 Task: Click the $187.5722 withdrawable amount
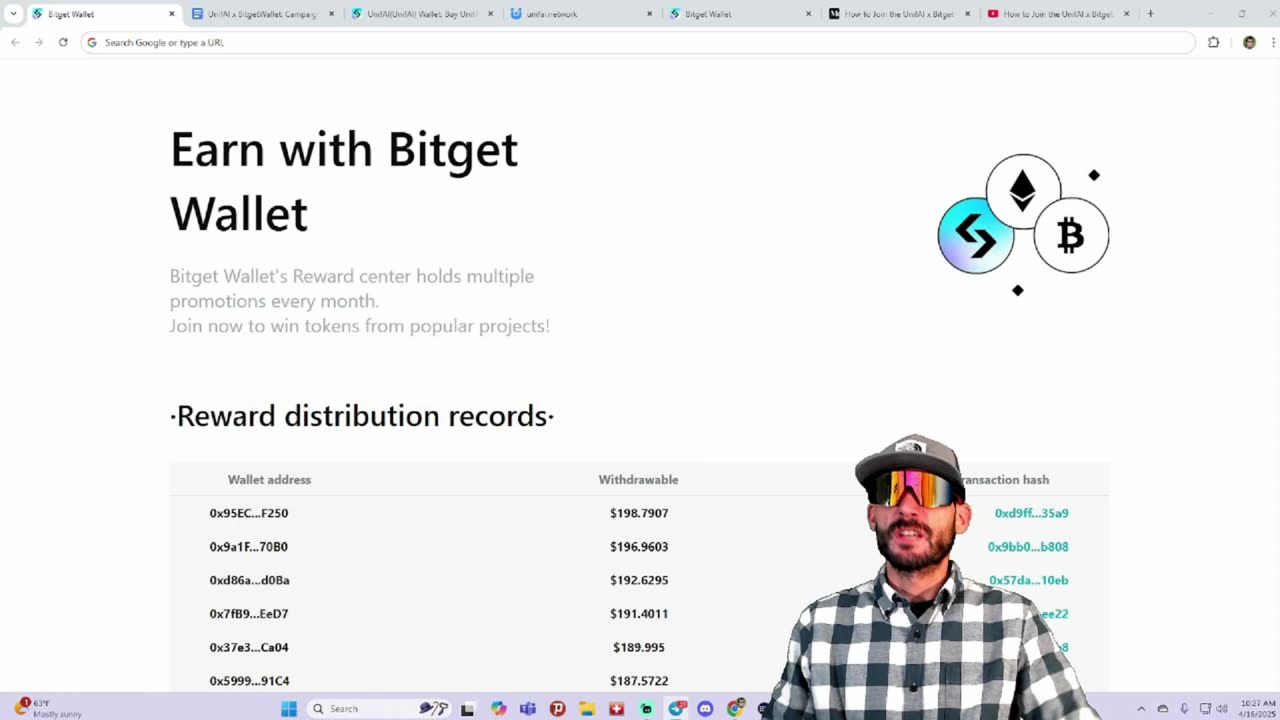click(639, 681)
